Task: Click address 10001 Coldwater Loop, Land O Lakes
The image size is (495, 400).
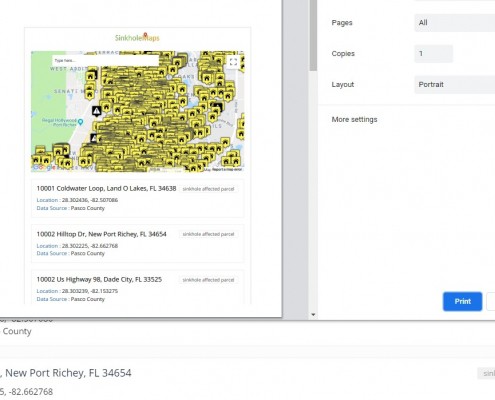Action: click(x=106, y=188)
